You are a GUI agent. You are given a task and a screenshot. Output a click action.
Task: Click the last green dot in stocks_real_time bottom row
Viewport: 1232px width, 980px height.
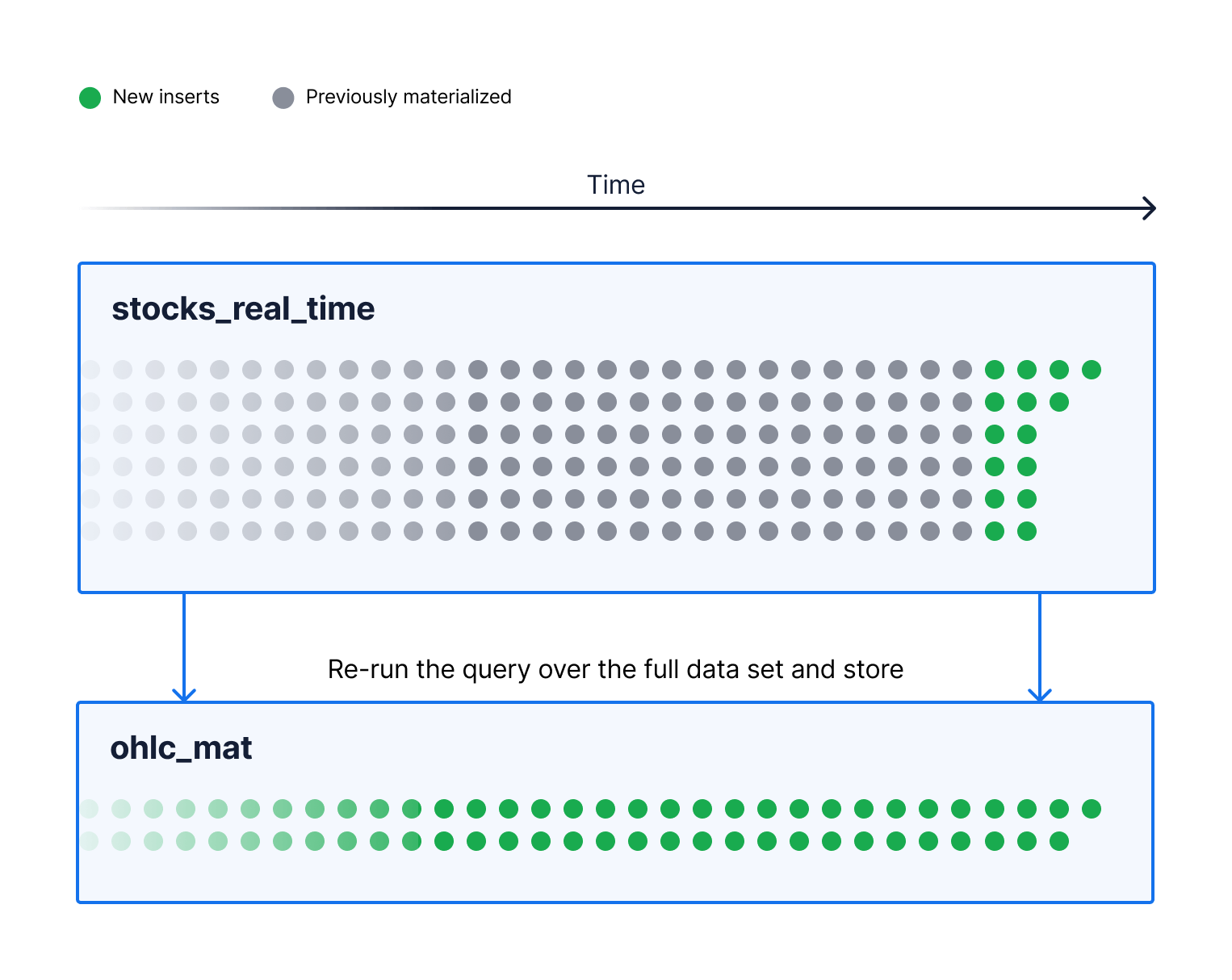tap(1027, 531)
